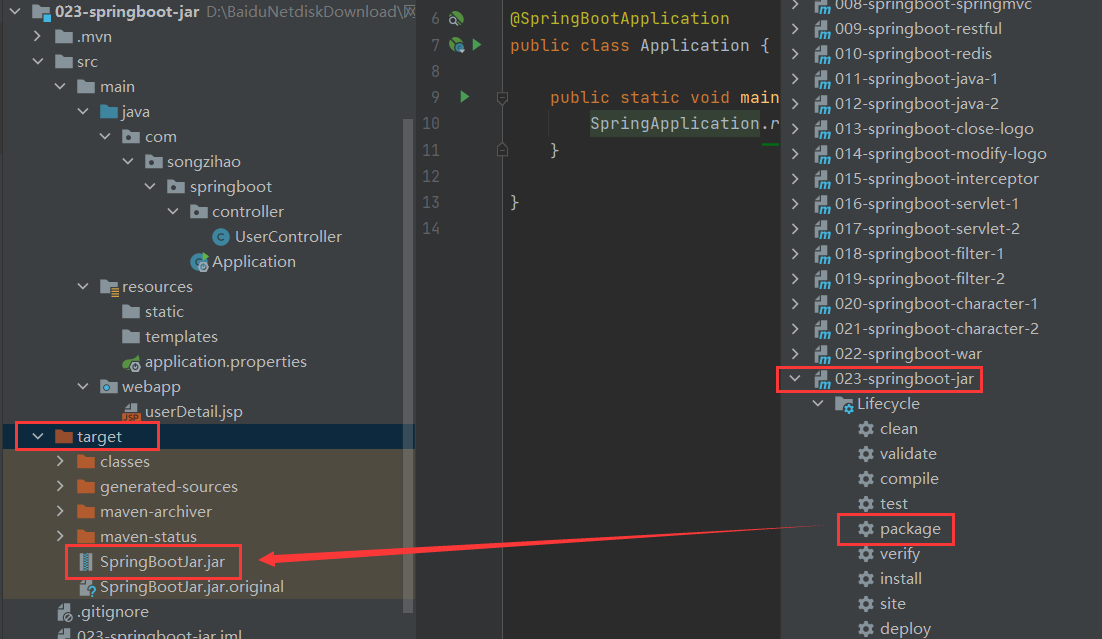This screenshot has width=1102, height=639.
Task: Open application.properties config file
Action: [x=225, y=362]
